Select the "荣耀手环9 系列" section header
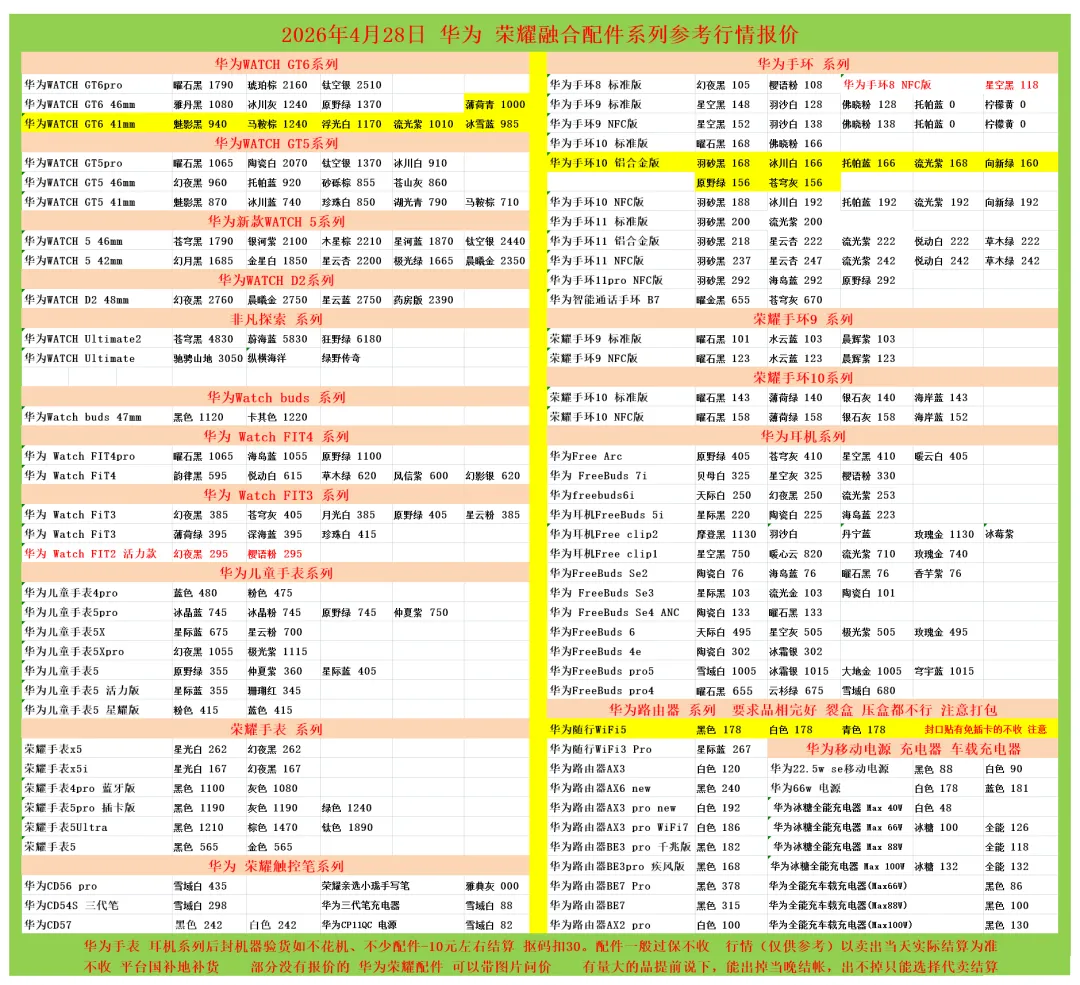The image size is (1080, 985). pos(803,319)
